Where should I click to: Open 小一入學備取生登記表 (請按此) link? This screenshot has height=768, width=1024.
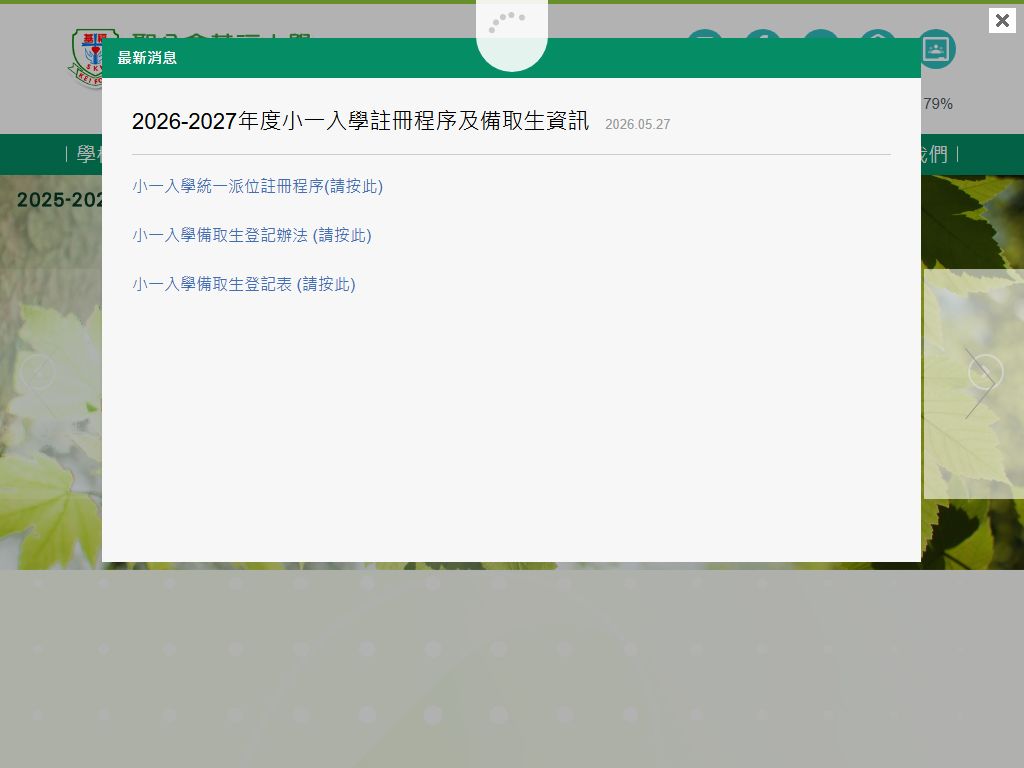(x=244, y=284)
